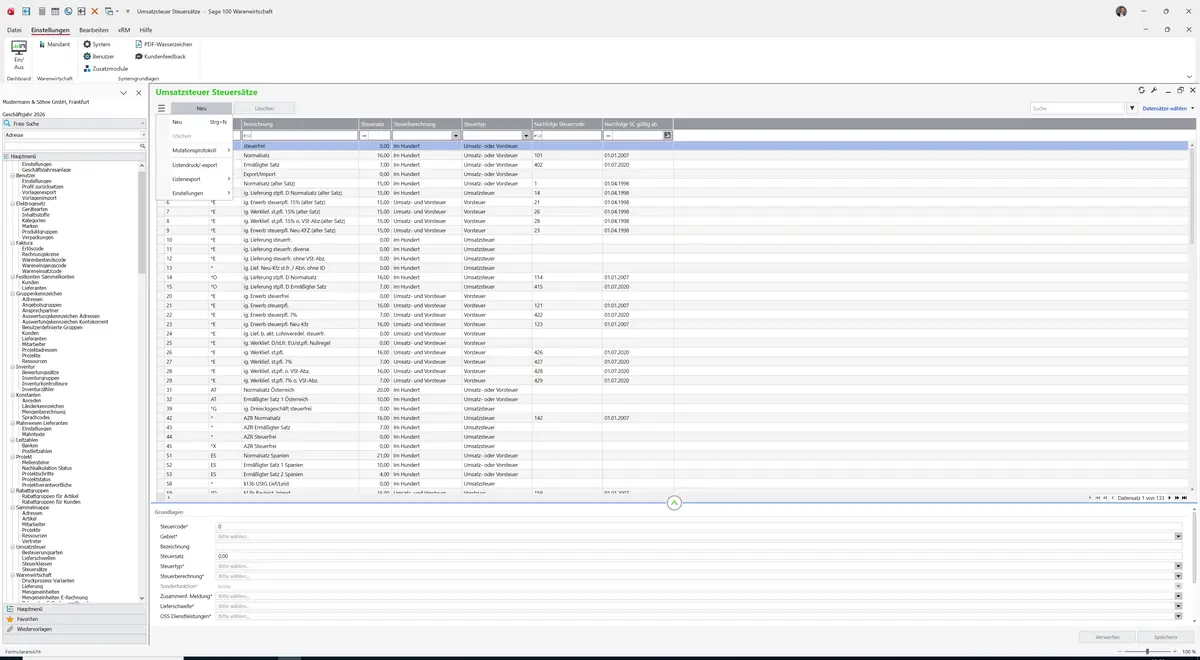This screenshot has height=660, width=1200.
Task: Click the Verwerfen button
Action: pyautogui.click(x=1107, y=636)
